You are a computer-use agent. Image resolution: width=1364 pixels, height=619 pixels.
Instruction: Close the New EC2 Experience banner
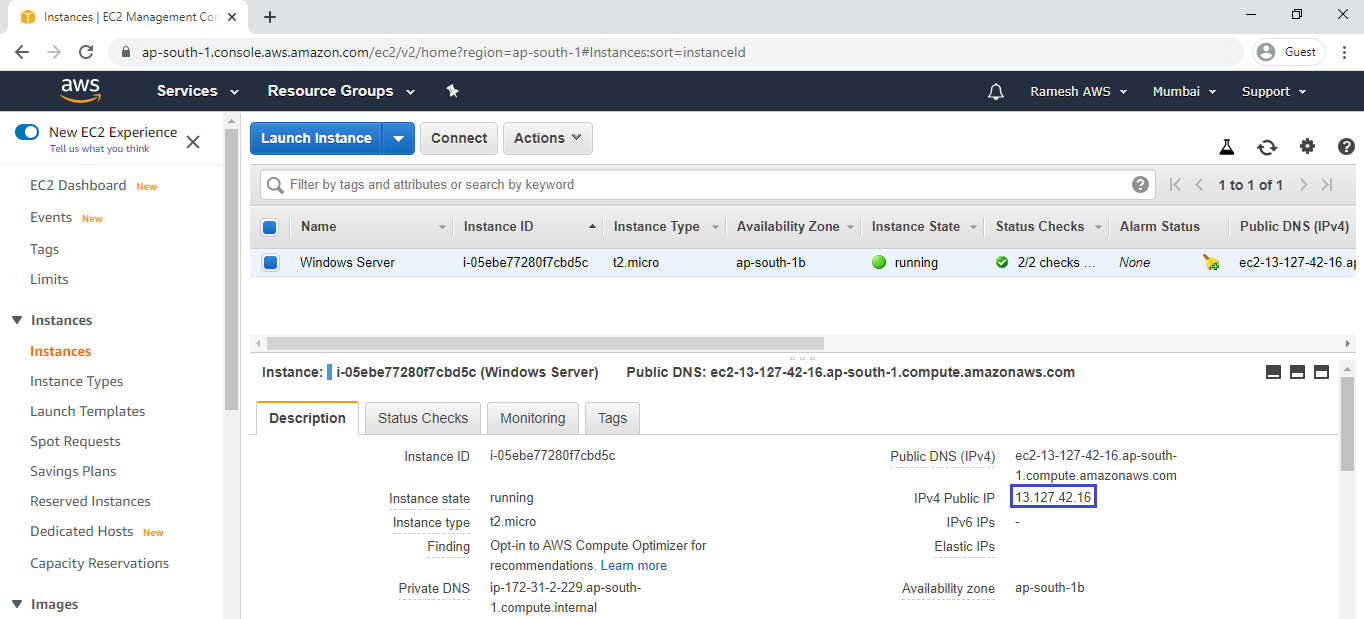(x=193, y=142)
